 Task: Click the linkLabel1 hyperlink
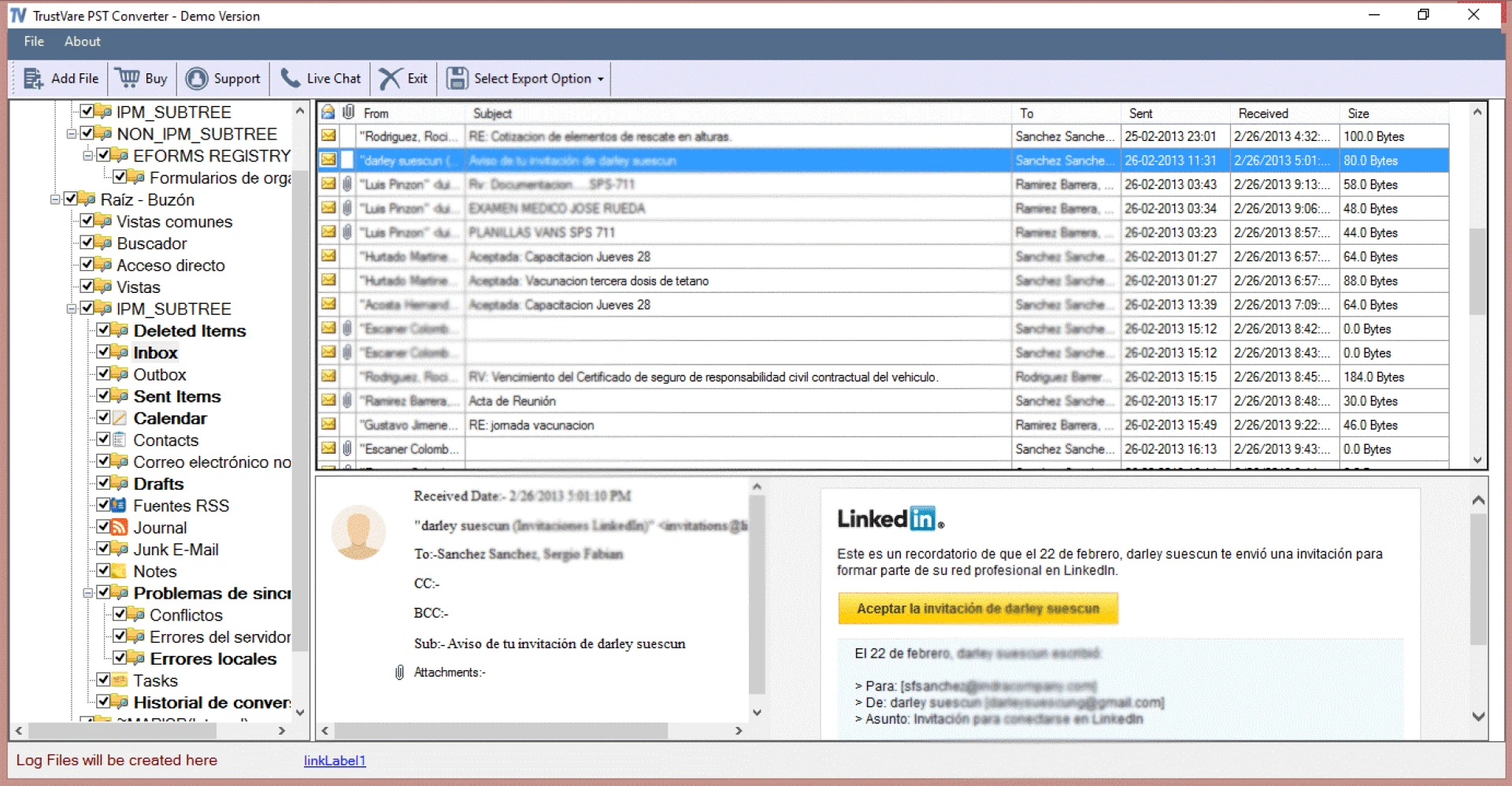[334, 760]
